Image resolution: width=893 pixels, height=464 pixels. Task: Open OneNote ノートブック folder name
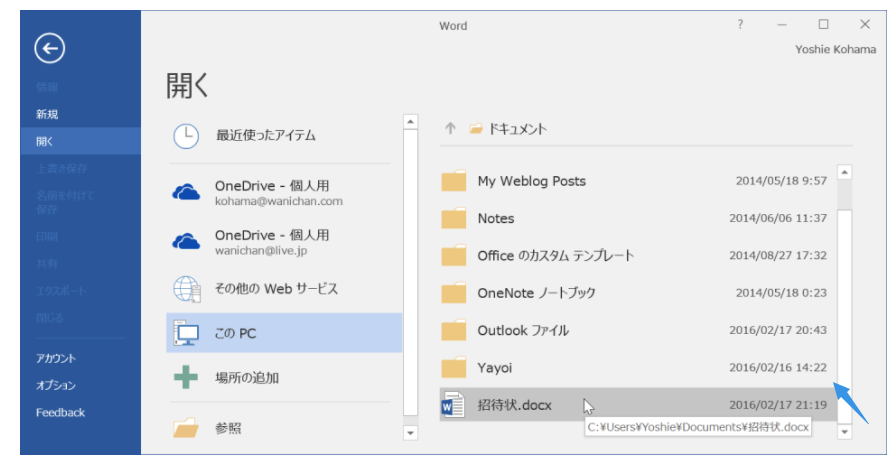pos(536,293)
